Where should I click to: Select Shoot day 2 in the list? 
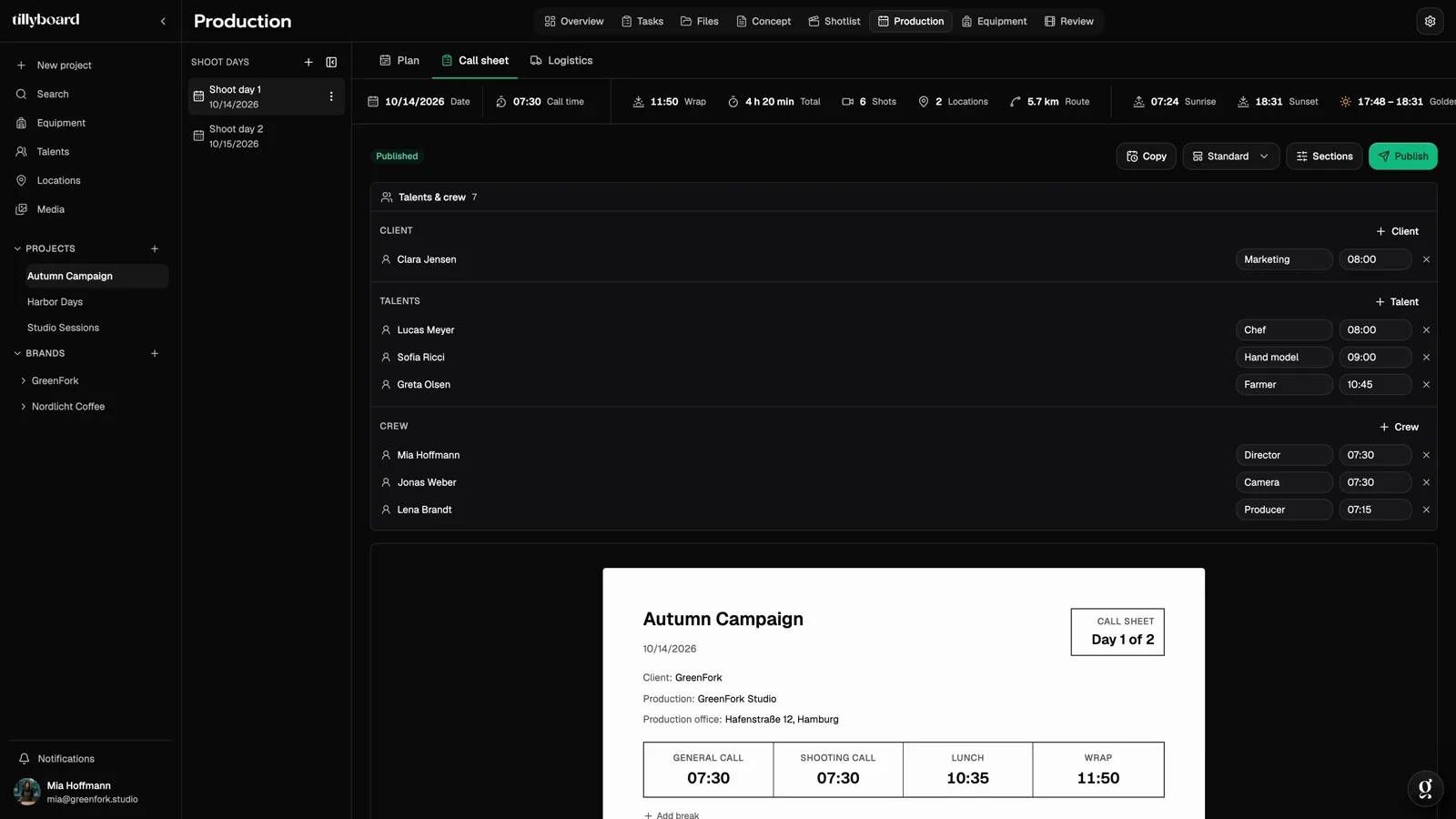(x=266, y=136)
